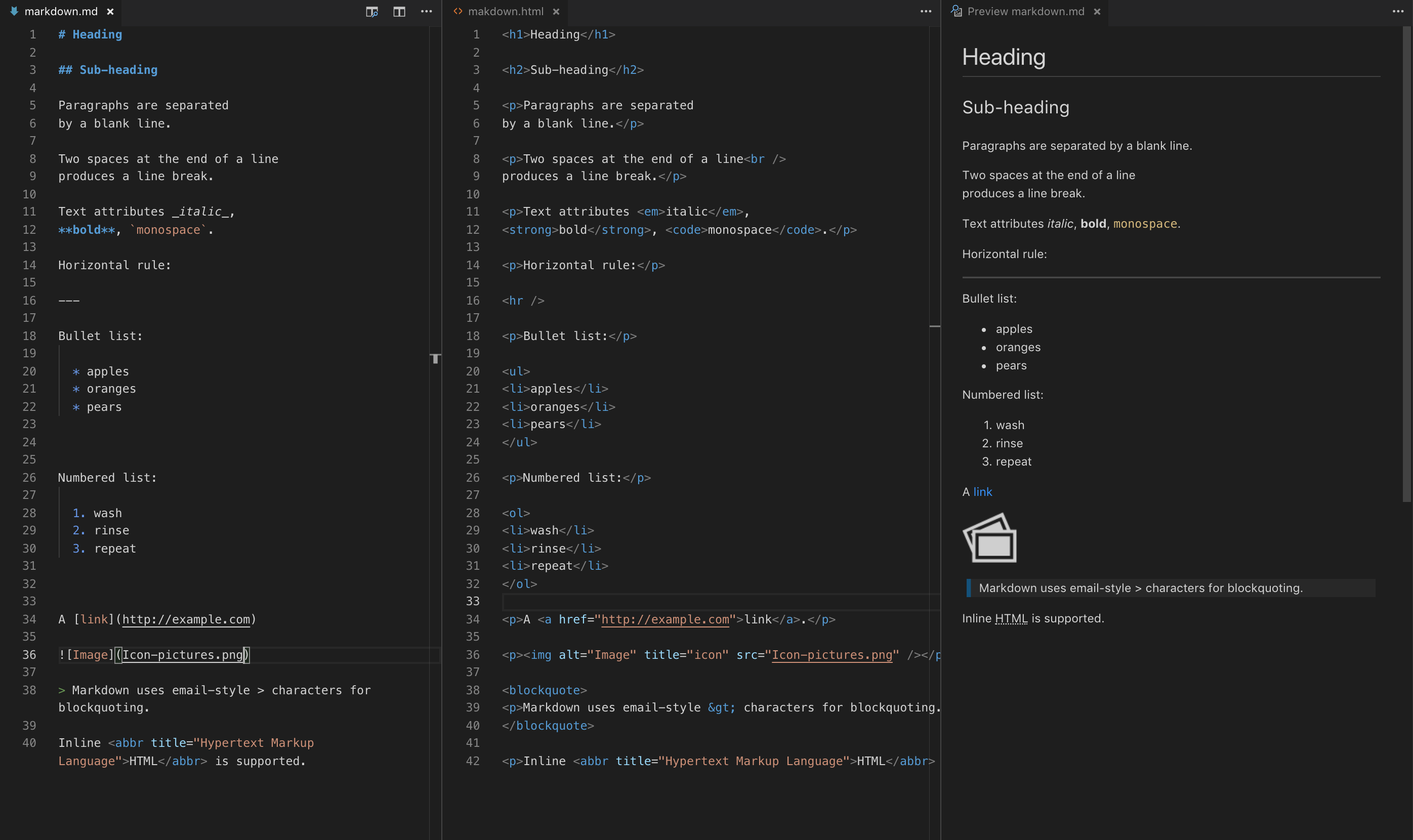Click line number 36 in markdown editor

pos(29,655)
